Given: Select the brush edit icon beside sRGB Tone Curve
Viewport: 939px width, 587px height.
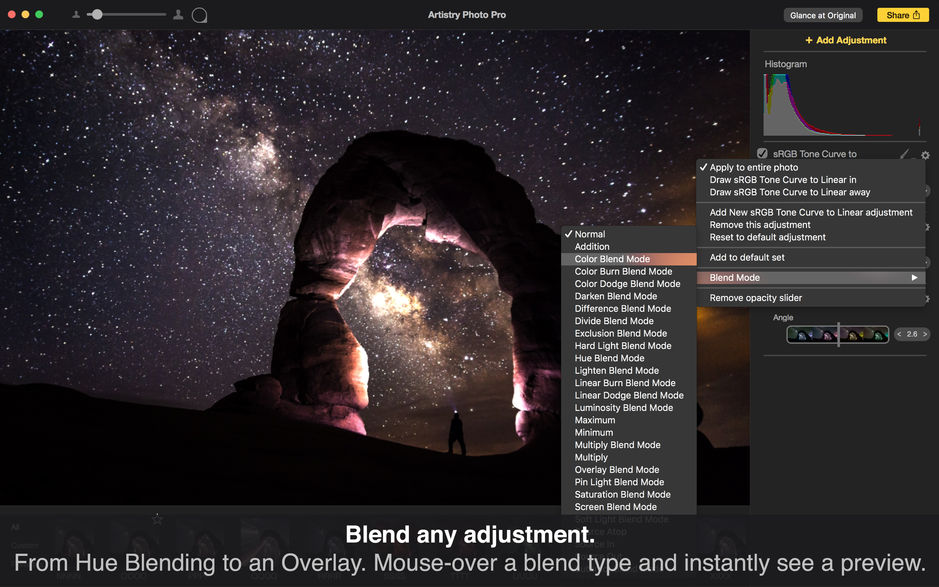Looking at the screenshot, I should (x=905, y=154).
